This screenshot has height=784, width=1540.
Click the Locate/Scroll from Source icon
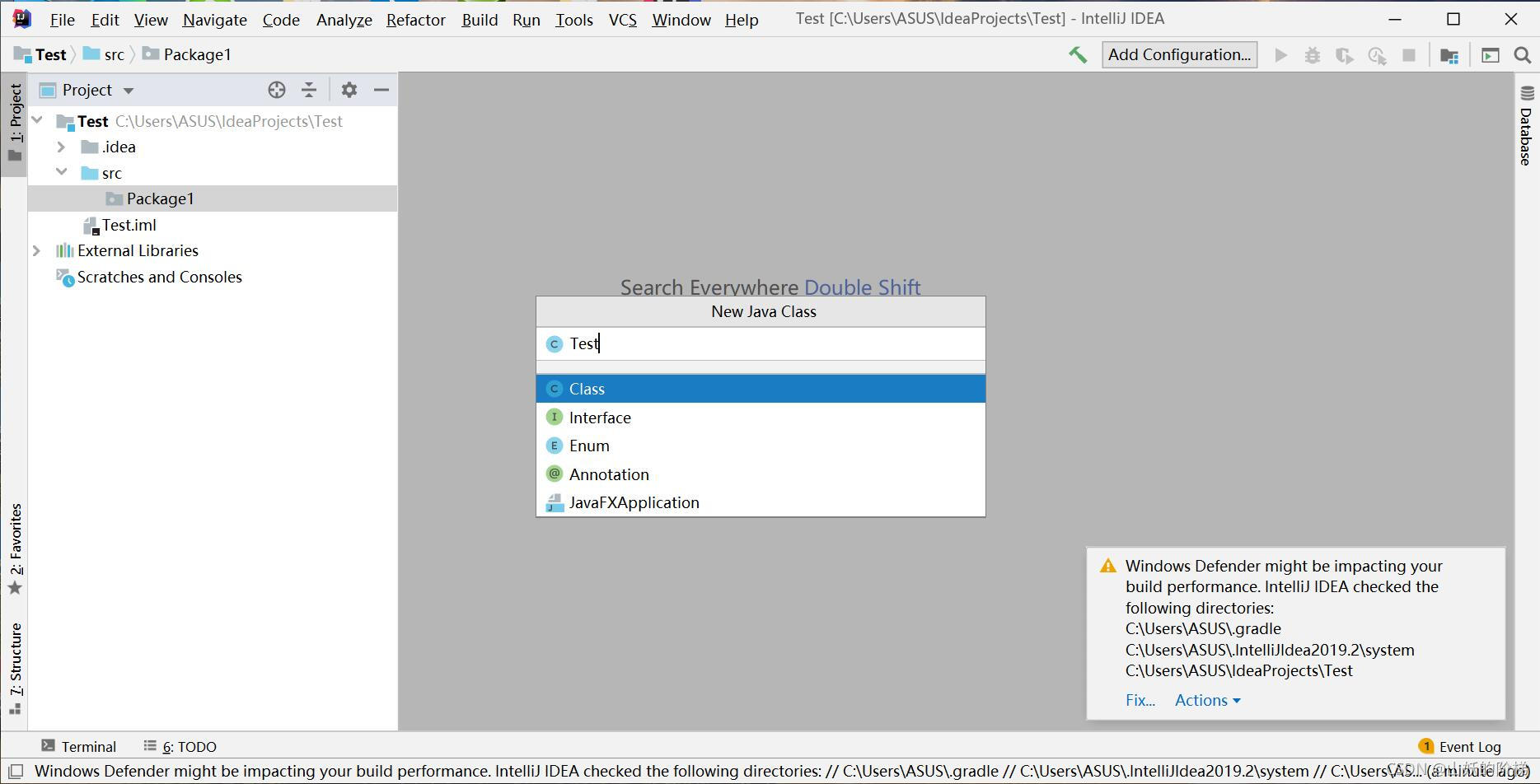click(x=277, y=90)
